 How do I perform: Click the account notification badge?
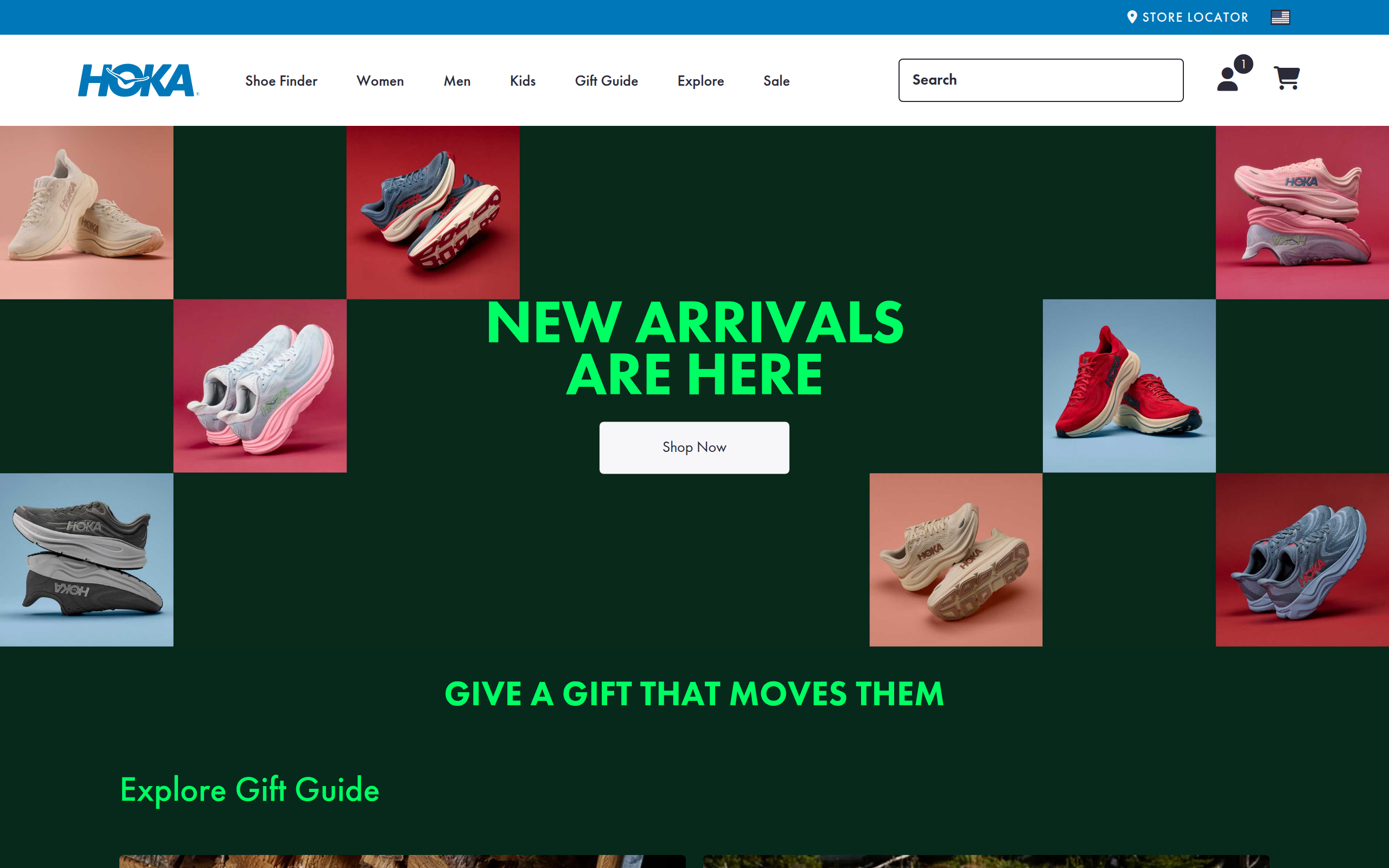click(1243, 63)
